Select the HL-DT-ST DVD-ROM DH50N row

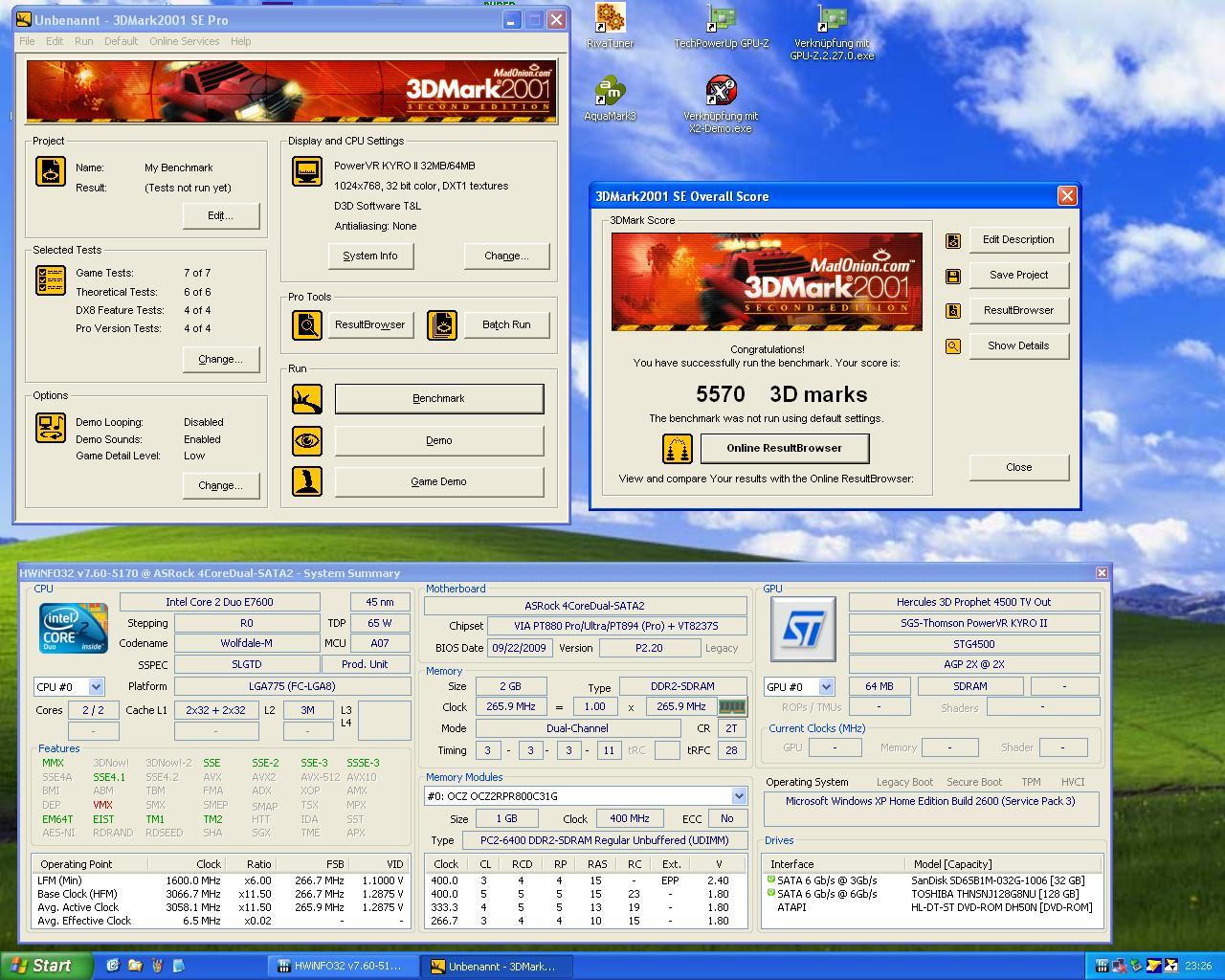[932, 907]
